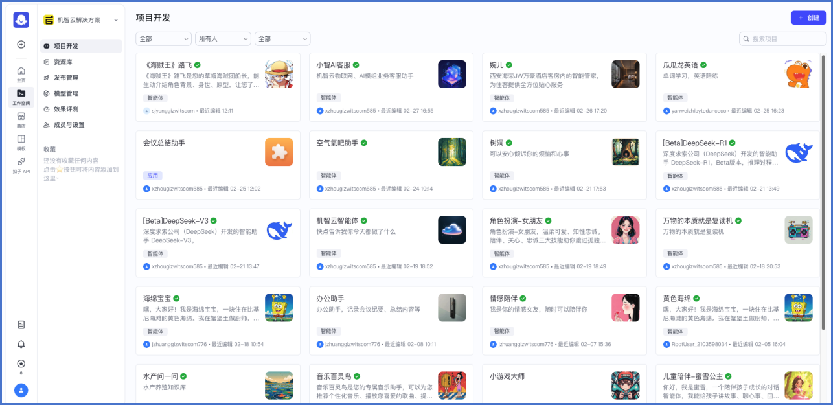This screenshot has height=405, width=833.
Task: Open the blue user avatar at bottom left
Action: click(21, 391)
